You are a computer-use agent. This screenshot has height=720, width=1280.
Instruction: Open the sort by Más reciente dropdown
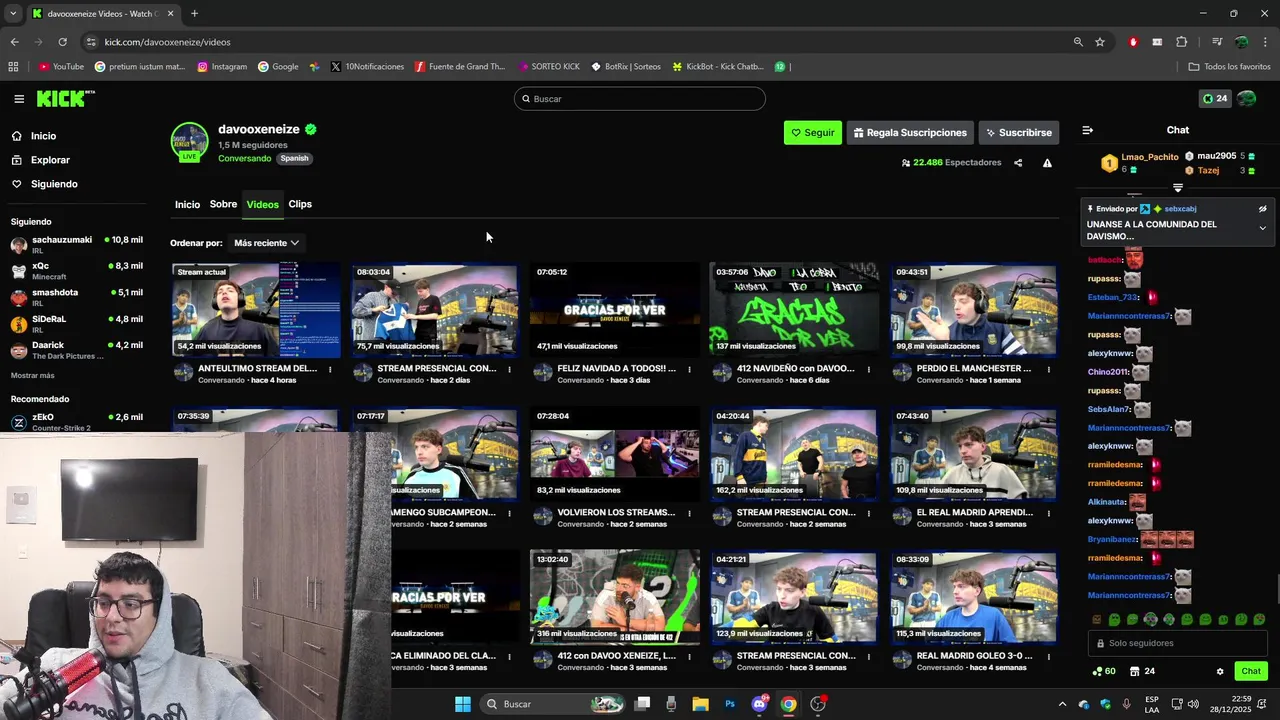click(x=266, y=243)
